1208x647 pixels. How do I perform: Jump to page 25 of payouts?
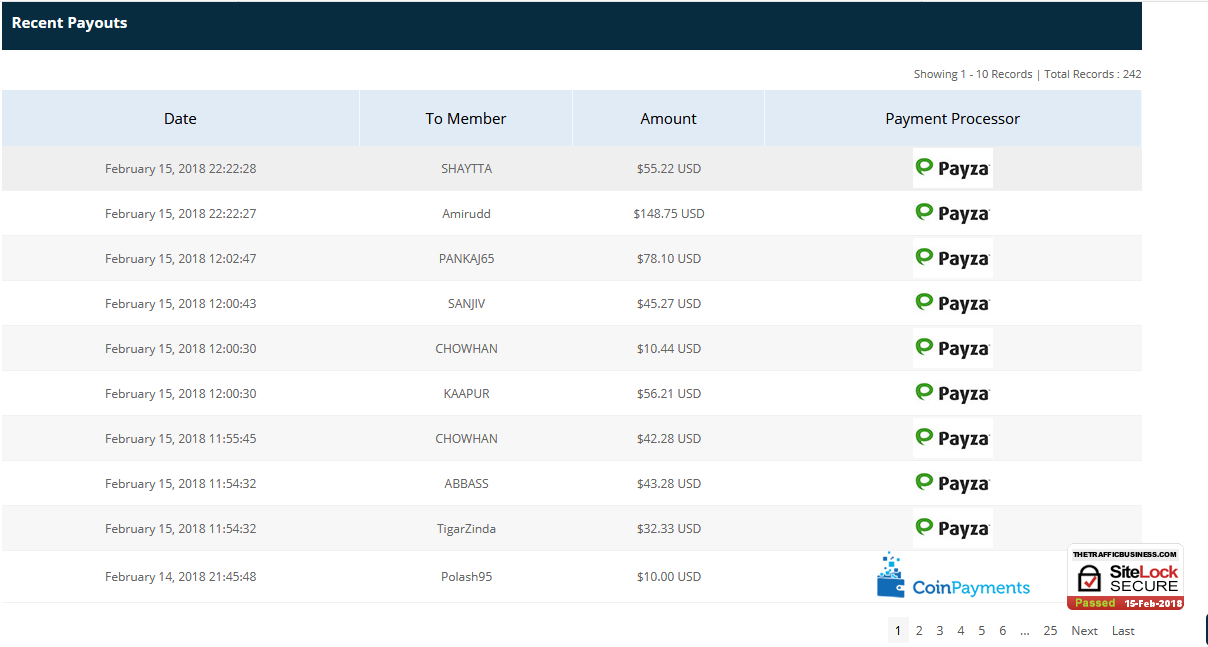(1050, 631)
